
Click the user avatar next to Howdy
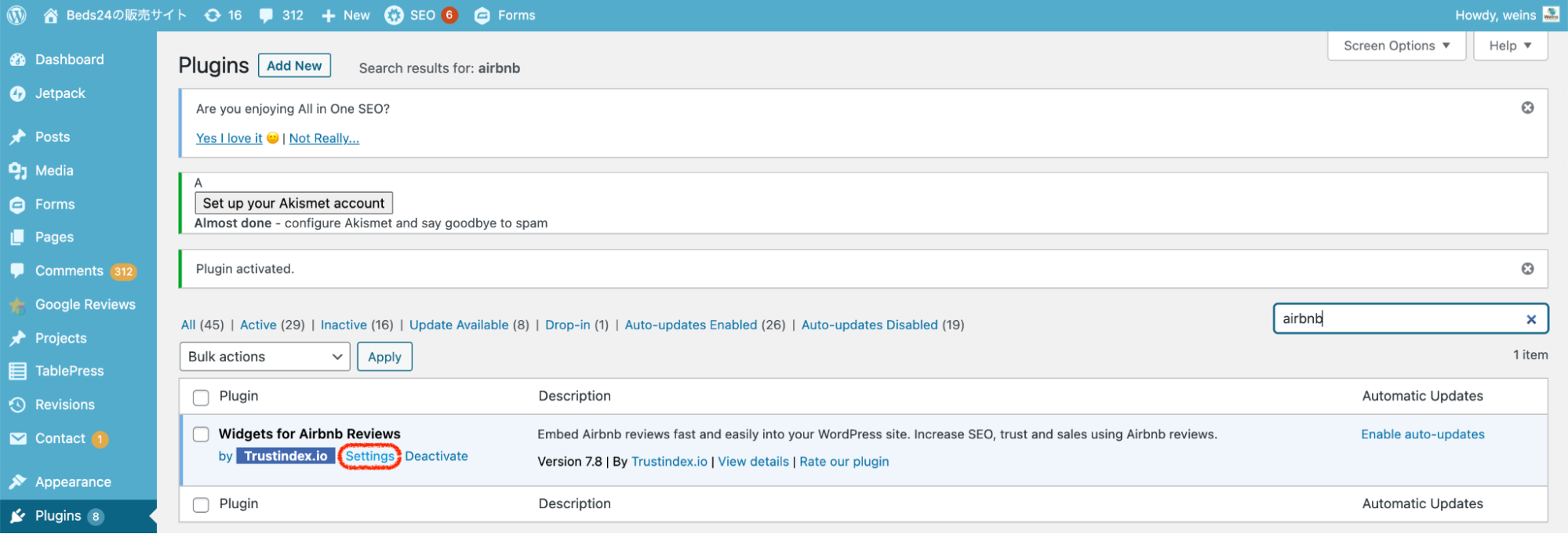click(x=1550, y=14)
